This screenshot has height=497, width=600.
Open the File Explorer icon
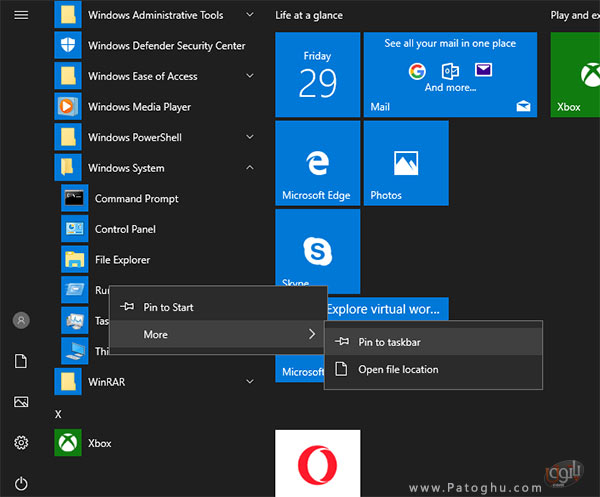tap(75, 259)
